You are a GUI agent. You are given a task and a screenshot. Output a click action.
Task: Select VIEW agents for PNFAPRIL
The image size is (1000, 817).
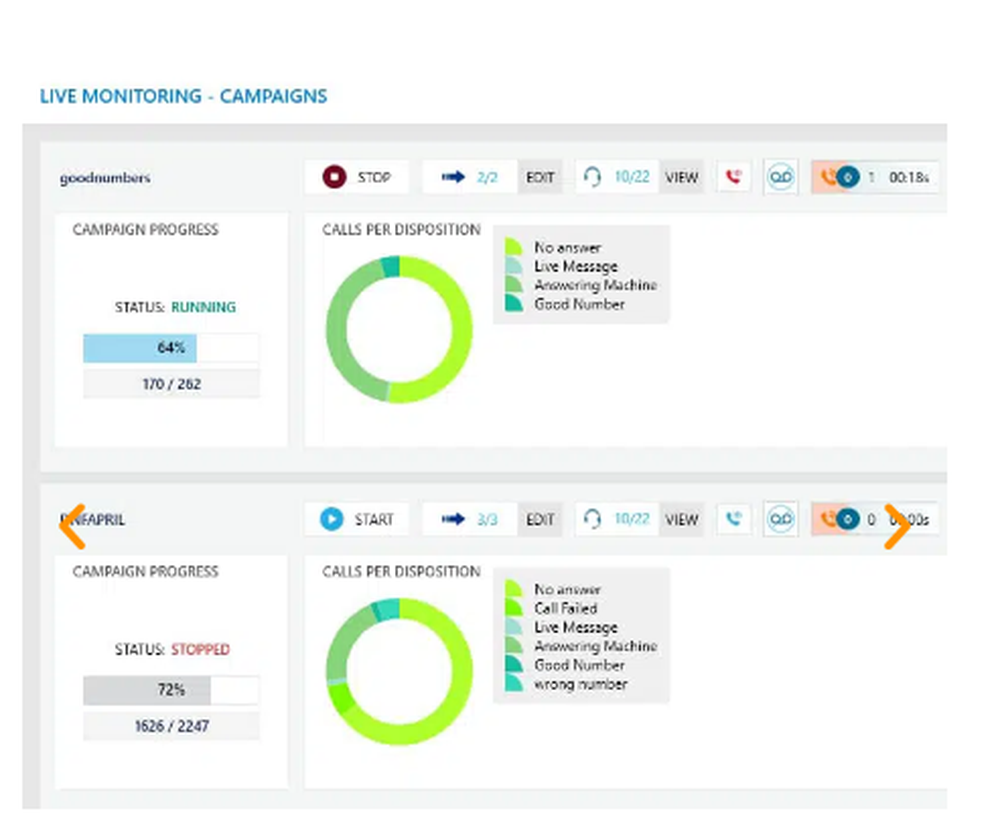[x=681, y=520]
